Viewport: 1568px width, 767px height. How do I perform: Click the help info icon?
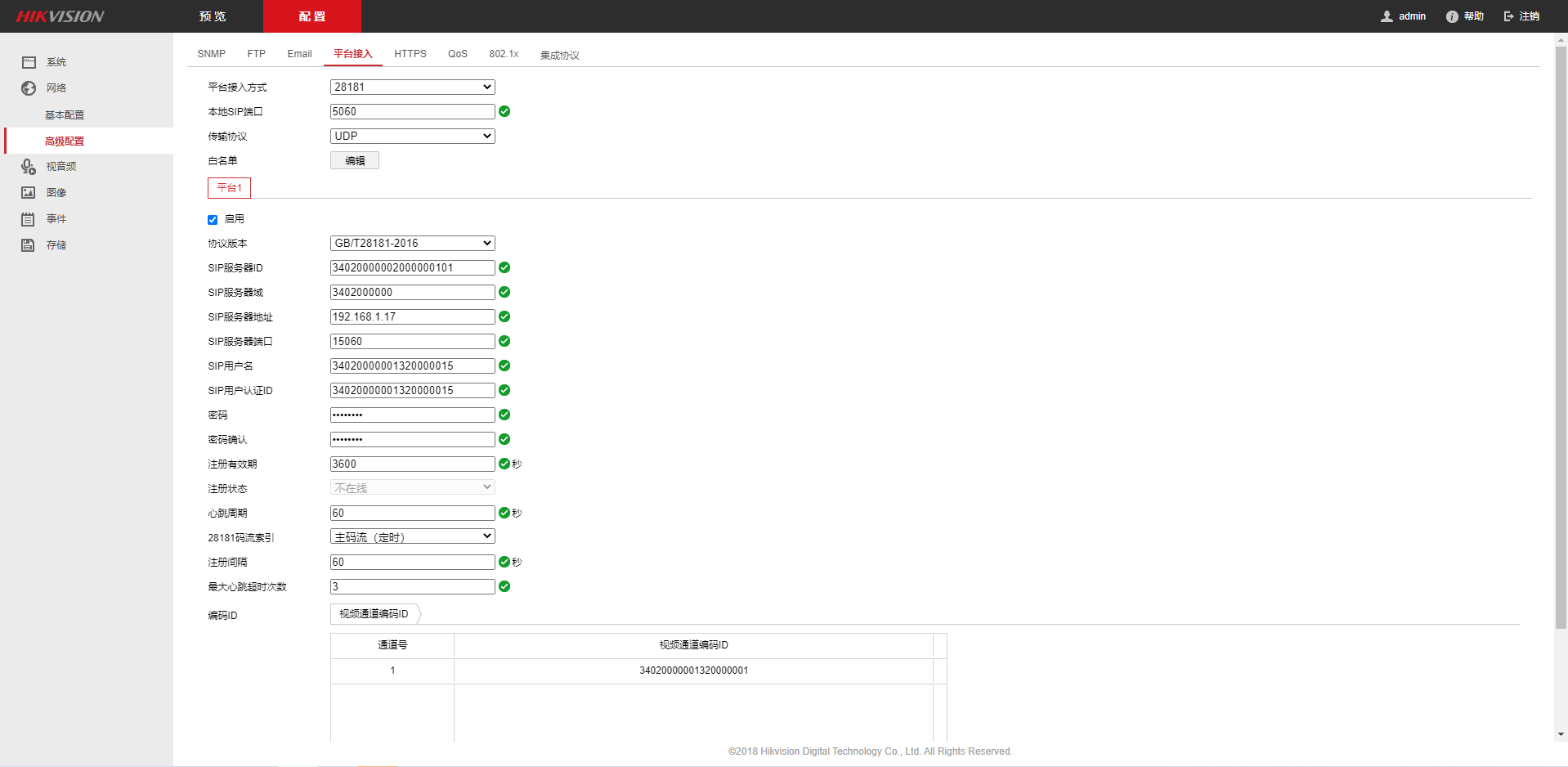1452,16
